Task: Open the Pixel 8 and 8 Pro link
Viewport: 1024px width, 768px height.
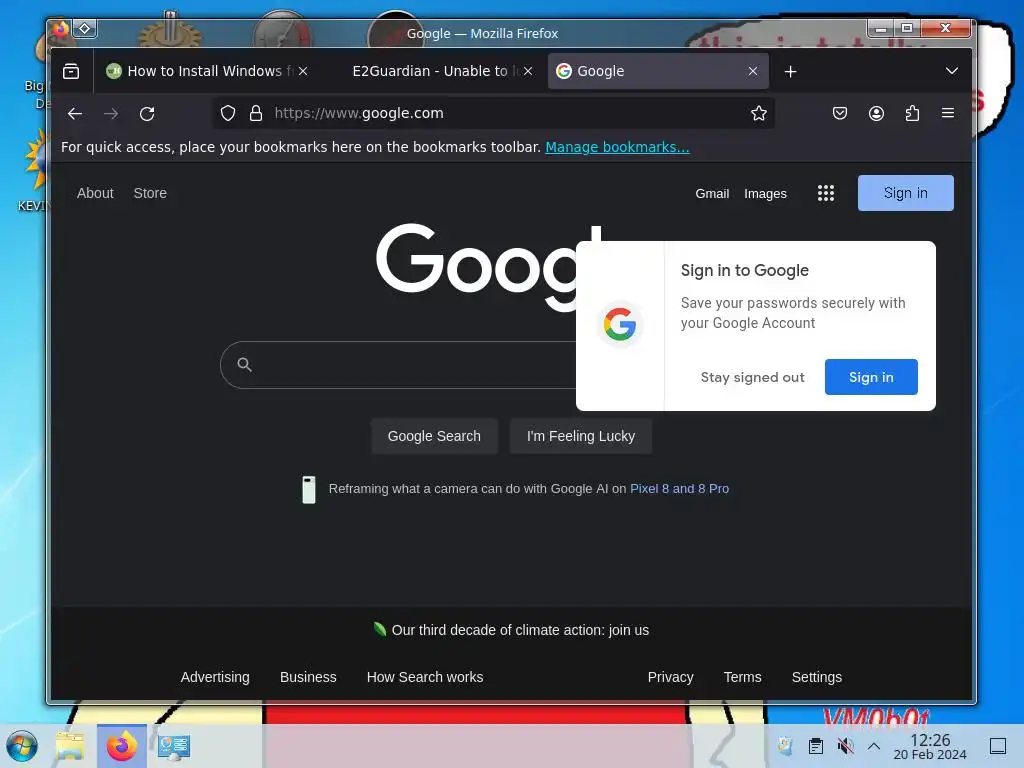Action: (679, 488)
